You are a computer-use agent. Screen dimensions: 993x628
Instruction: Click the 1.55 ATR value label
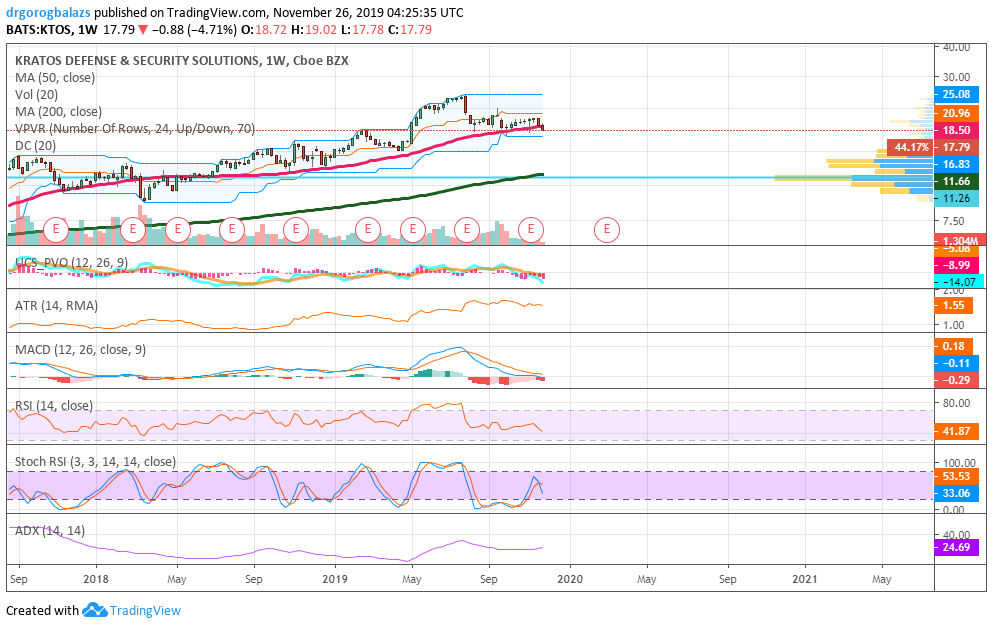(x=954, y=306)
